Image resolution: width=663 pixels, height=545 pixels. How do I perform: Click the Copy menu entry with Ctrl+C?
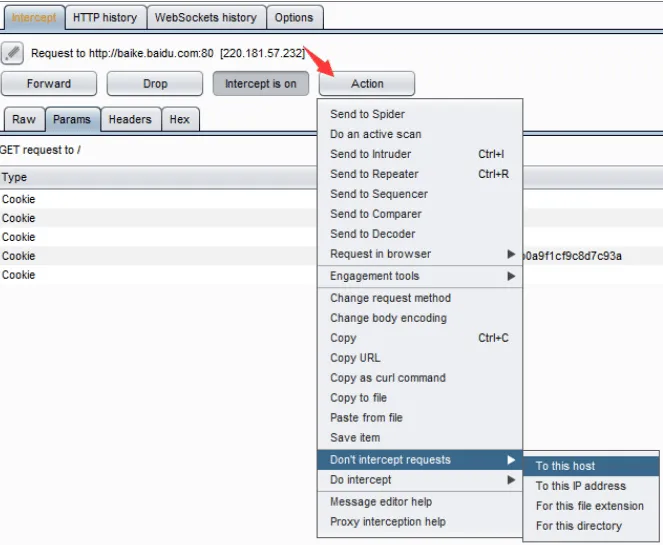click(x=420, y=338)
